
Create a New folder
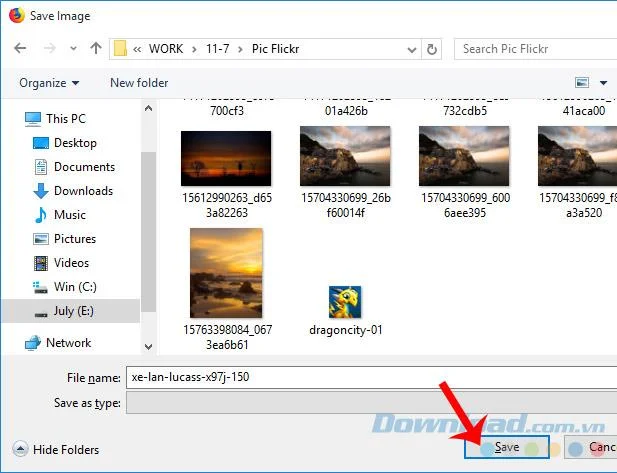[x=139, y=83]
